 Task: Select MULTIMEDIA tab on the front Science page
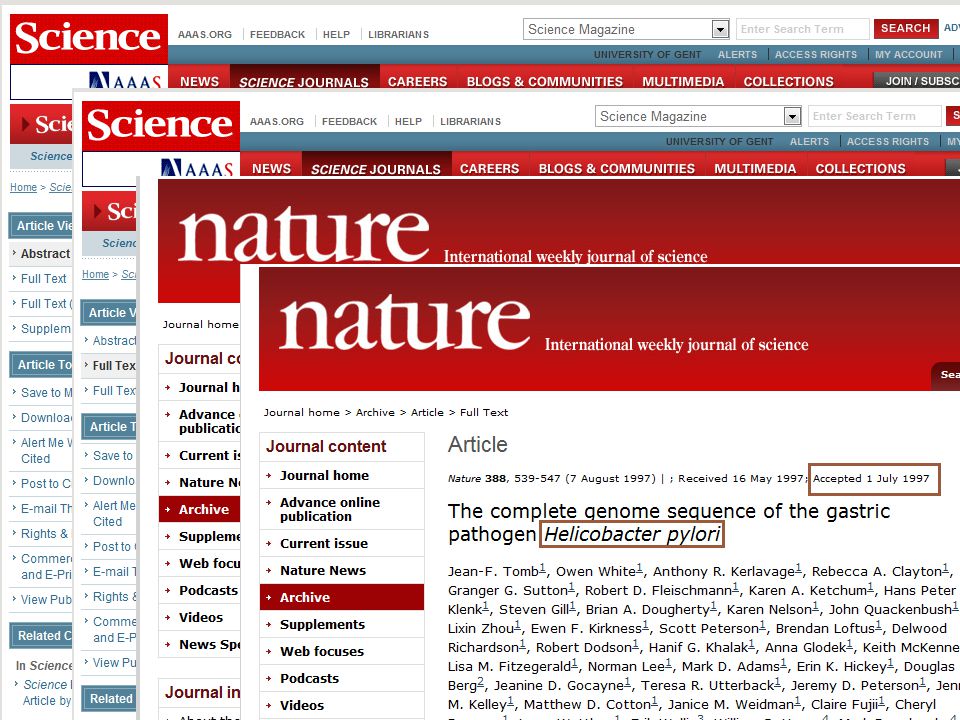point(755,168)
